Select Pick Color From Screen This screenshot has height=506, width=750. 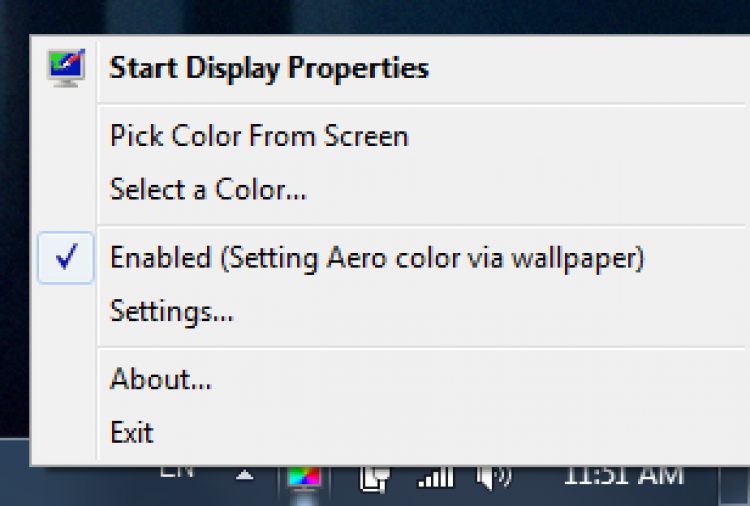tap(259, 136)
